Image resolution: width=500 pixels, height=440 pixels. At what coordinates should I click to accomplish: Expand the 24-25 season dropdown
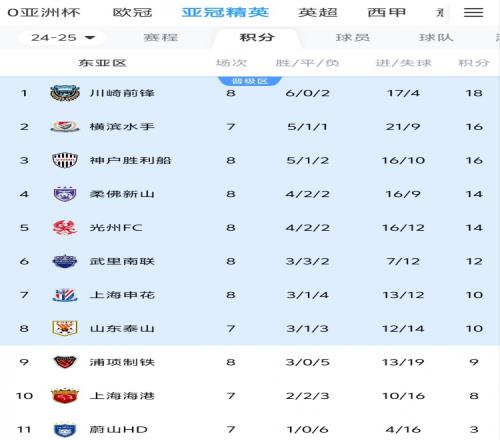(63, 38)
